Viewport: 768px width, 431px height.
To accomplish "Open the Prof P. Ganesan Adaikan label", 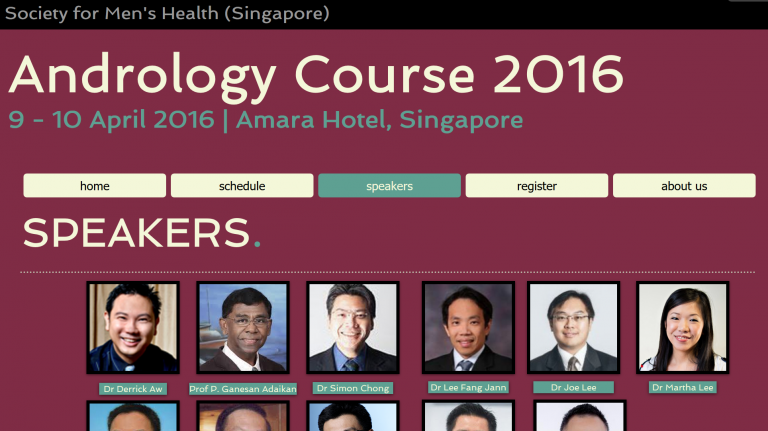I will [243, 389].
